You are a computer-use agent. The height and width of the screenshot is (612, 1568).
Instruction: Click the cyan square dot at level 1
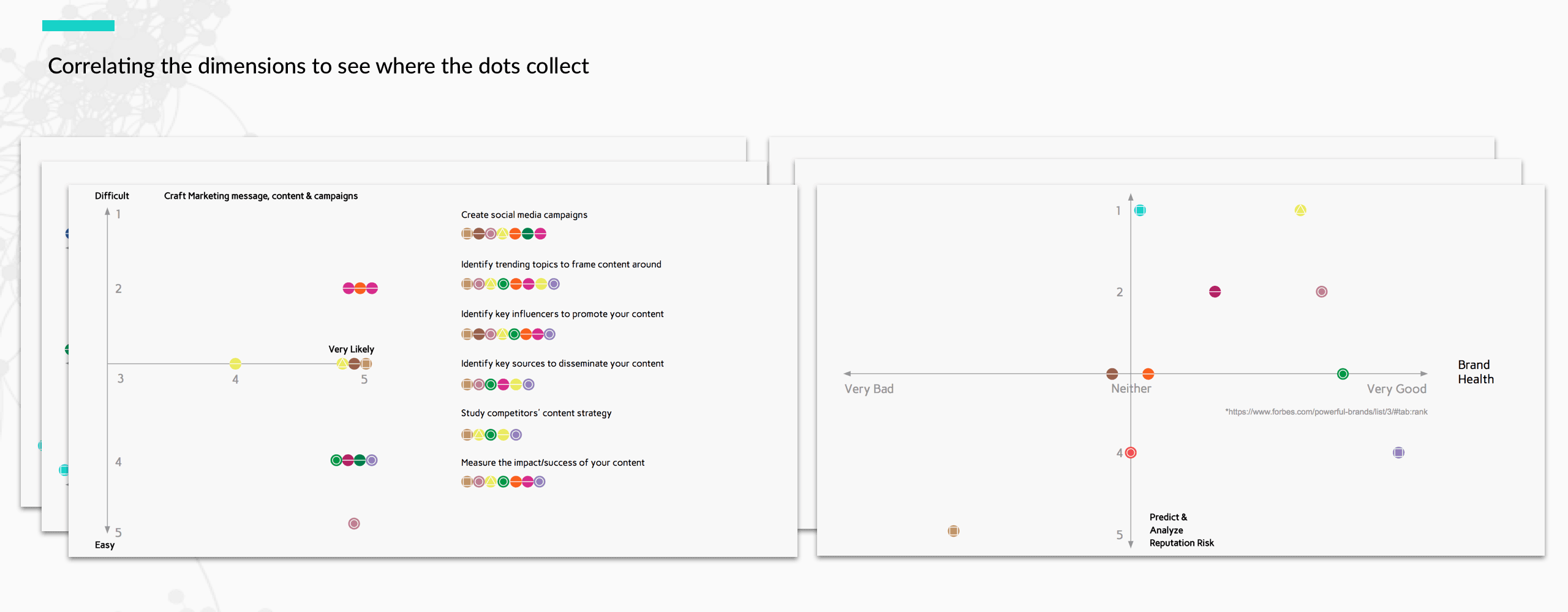(x=1140, y=211)
